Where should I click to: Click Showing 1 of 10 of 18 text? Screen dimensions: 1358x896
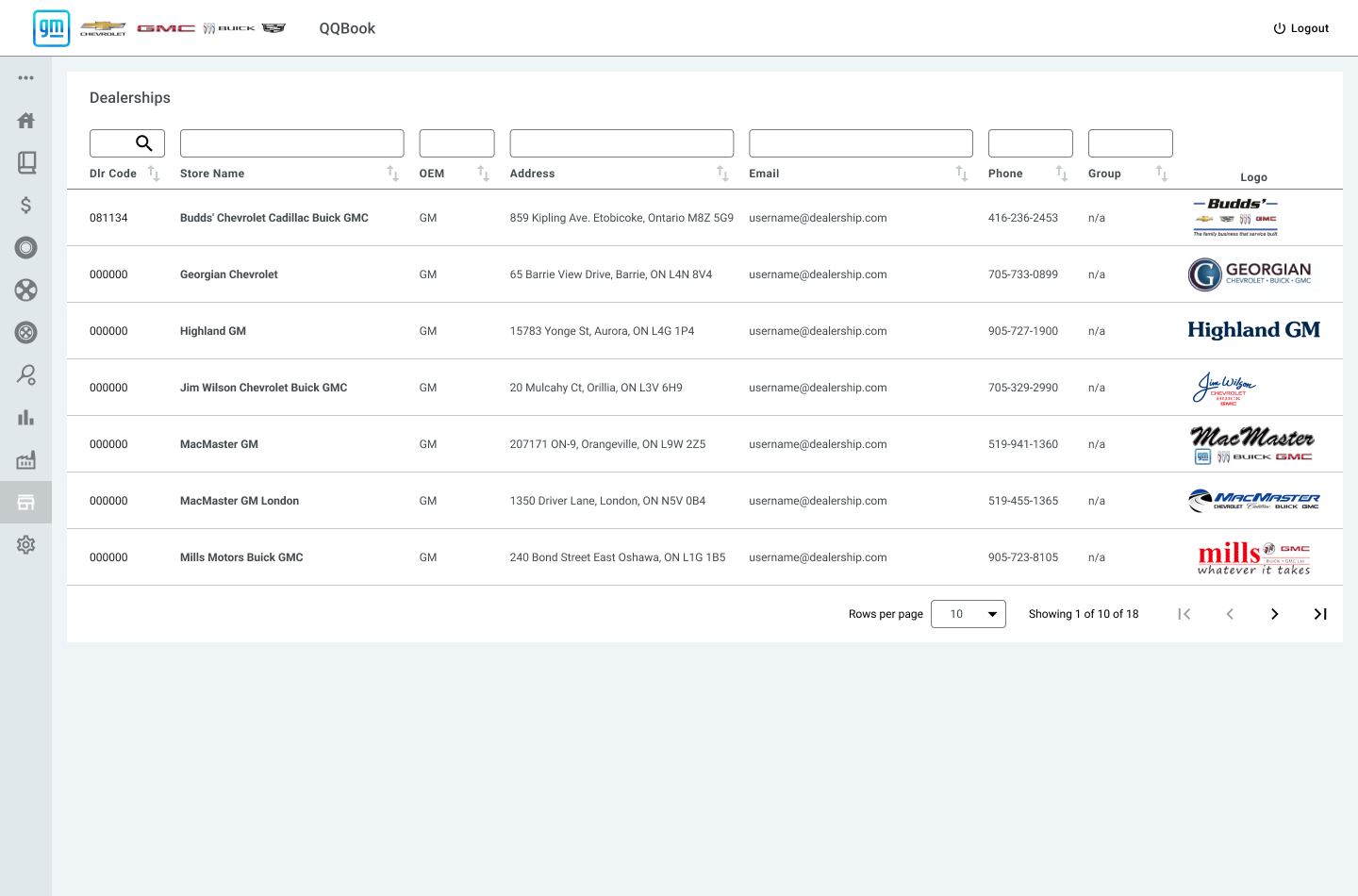[1084, 614]
